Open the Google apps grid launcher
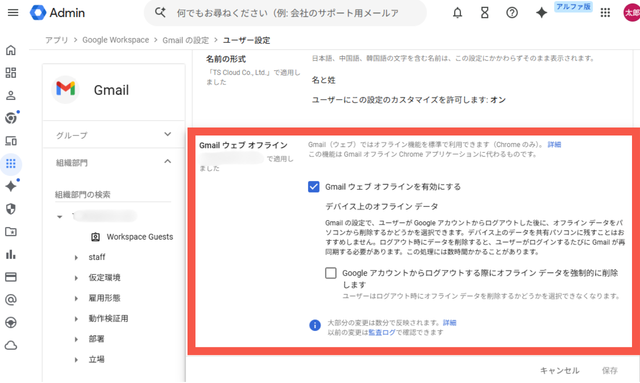 coord(605,13)
